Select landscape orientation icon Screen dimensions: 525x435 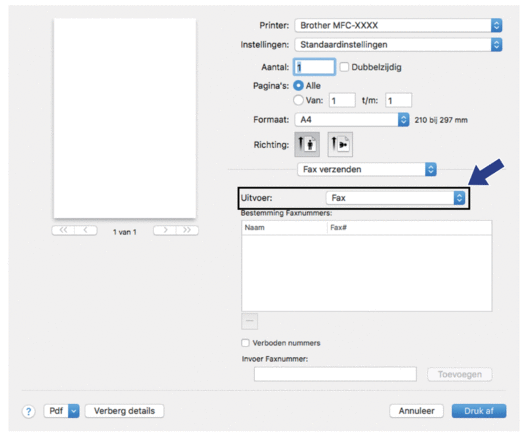340,144
